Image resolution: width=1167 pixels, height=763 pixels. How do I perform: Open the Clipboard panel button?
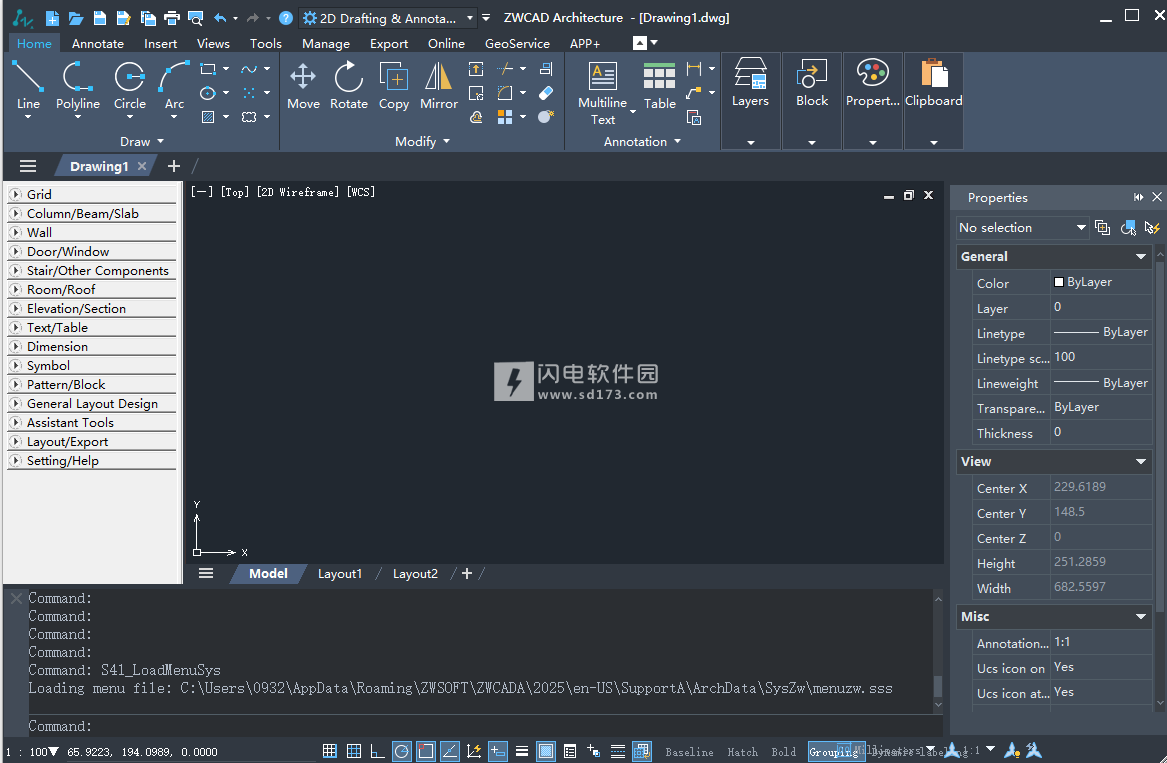[x=933, y=101]
